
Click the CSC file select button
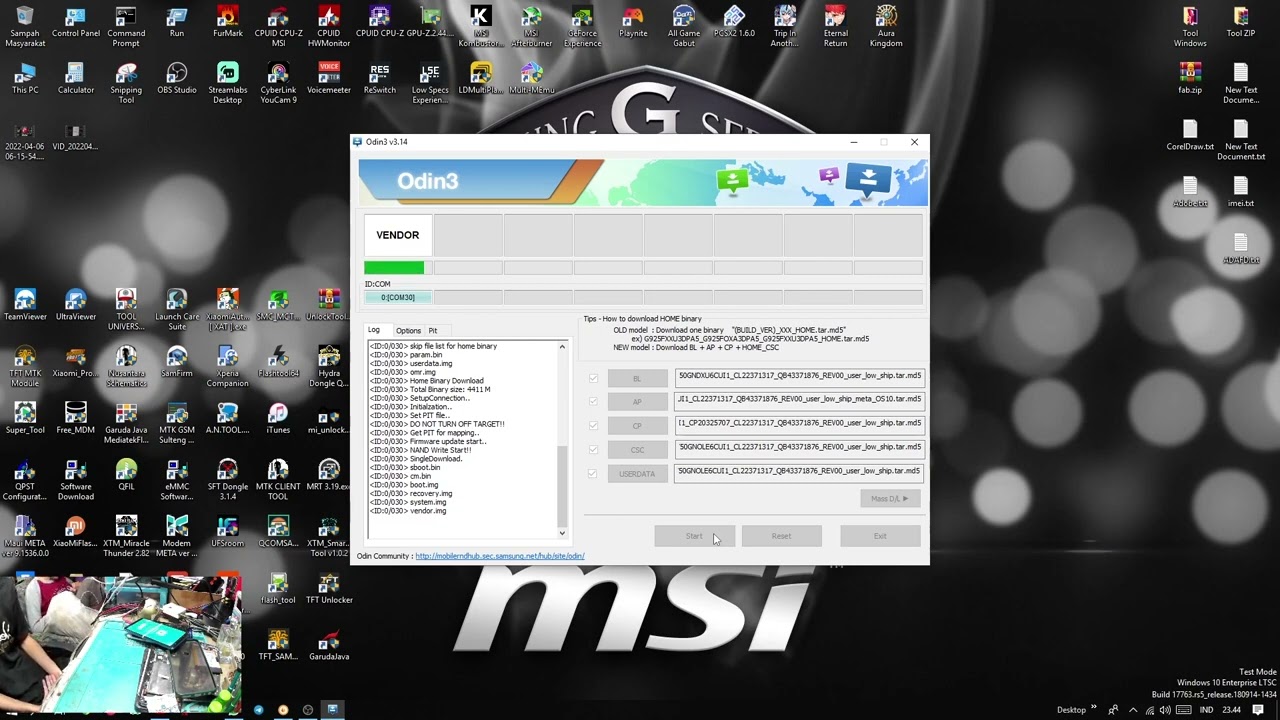[637, 450]
